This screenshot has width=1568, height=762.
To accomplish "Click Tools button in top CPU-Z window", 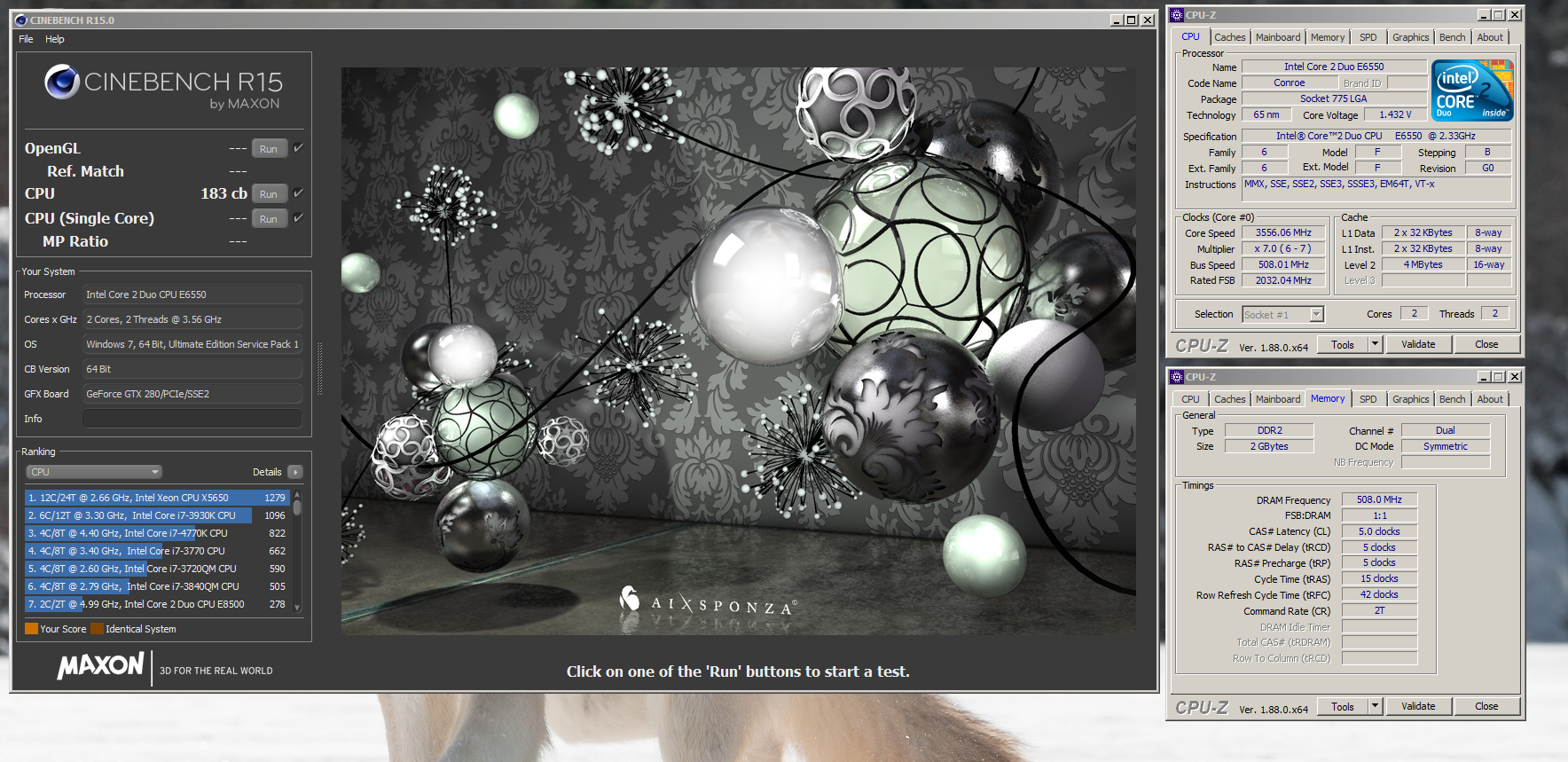I will 1343,344.
